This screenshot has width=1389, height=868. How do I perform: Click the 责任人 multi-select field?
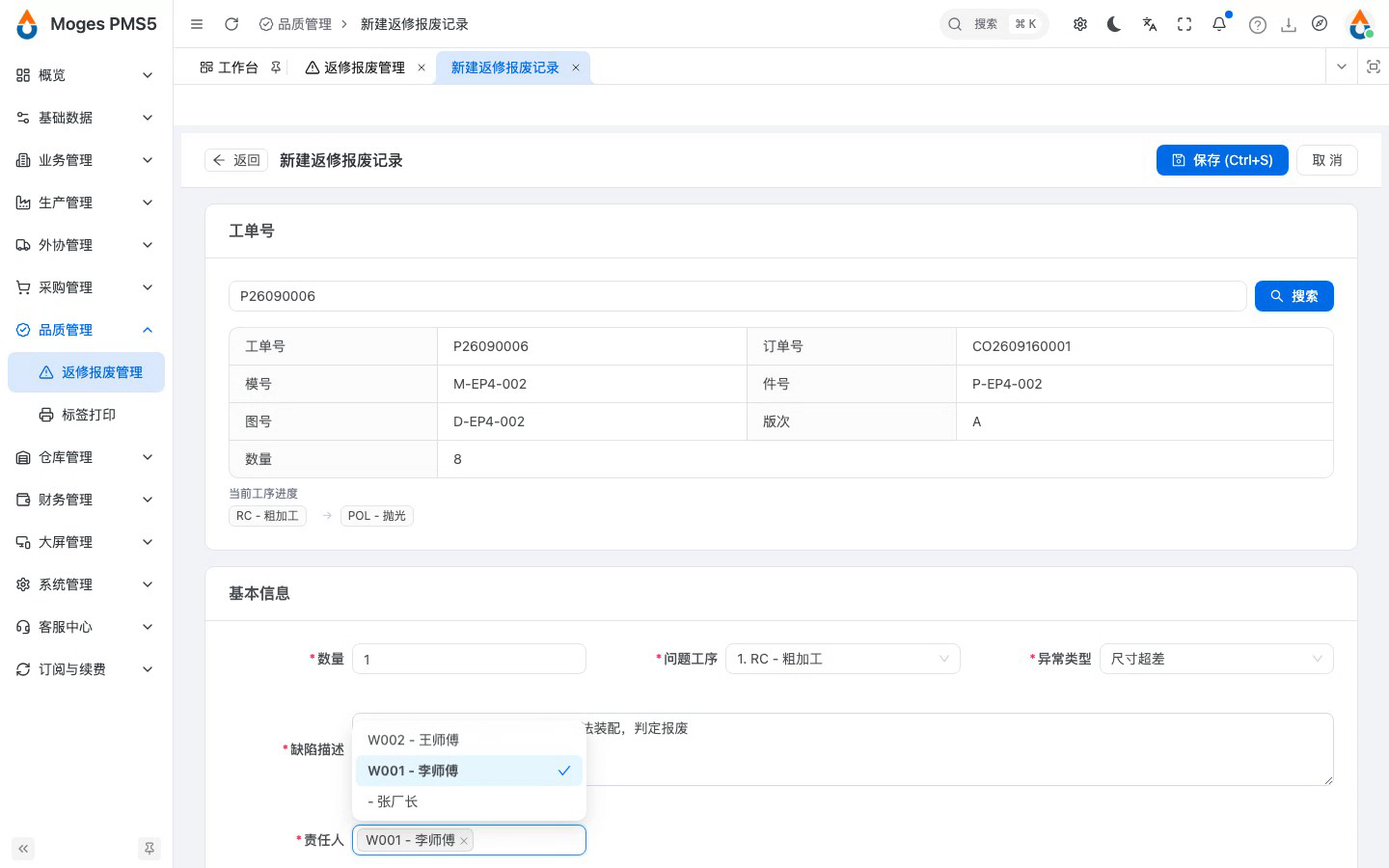point(469,840)
